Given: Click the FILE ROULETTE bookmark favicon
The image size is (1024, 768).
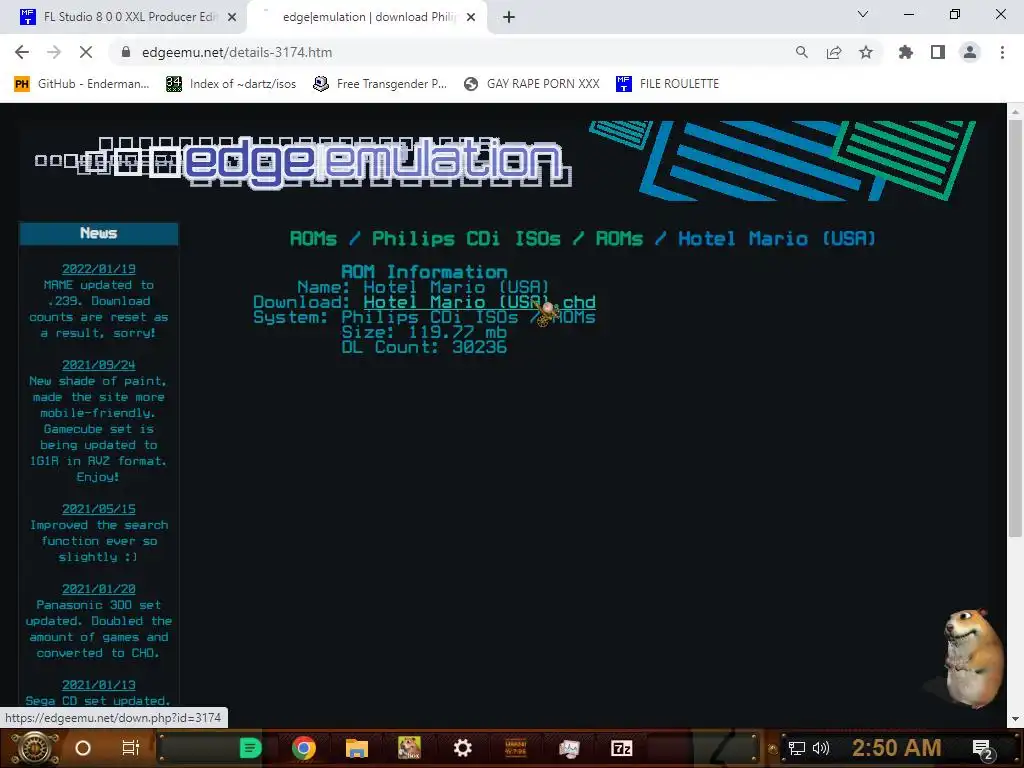Looking at the screenshot, I should [624, 84].
